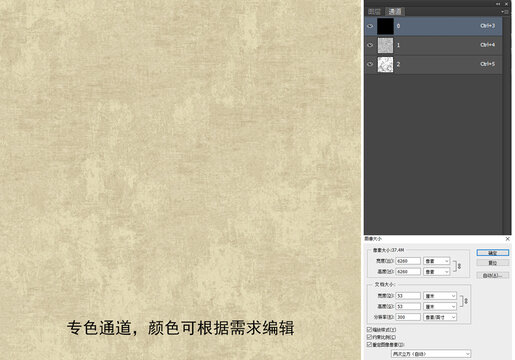Select the black thumbnail of channel 0
Image resolution: width=515 pixels, height=360 pixels.
coord(385,26)
